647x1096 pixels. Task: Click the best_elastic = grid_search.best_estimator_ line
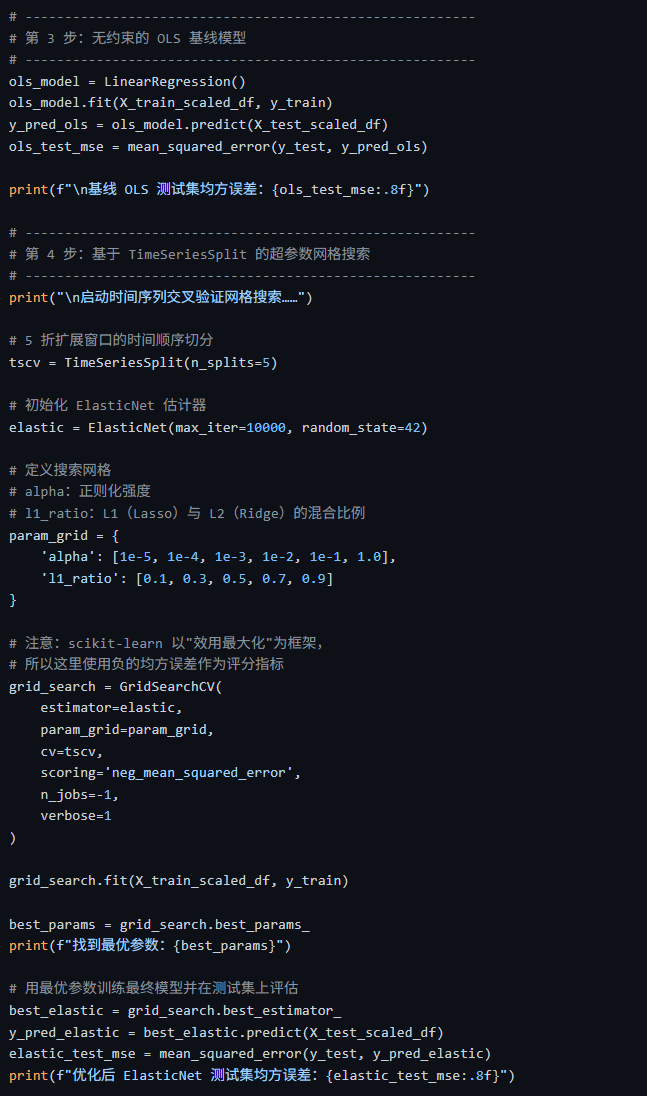click(175, 1011)
